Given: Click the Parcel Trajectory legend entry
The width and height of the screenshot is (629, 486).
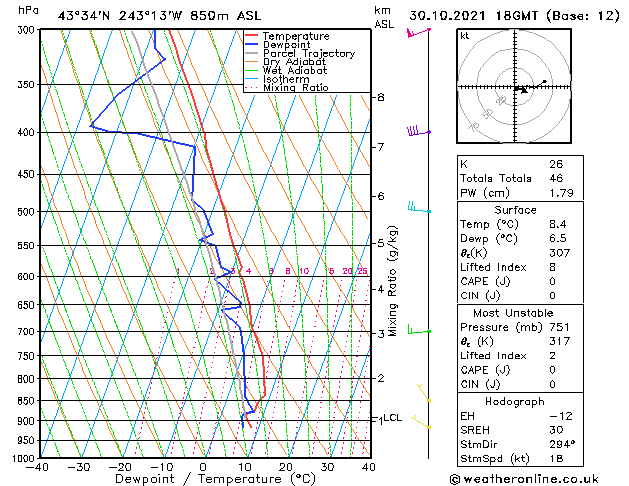Looking at the screenshot, I should (x=300, y=53).
